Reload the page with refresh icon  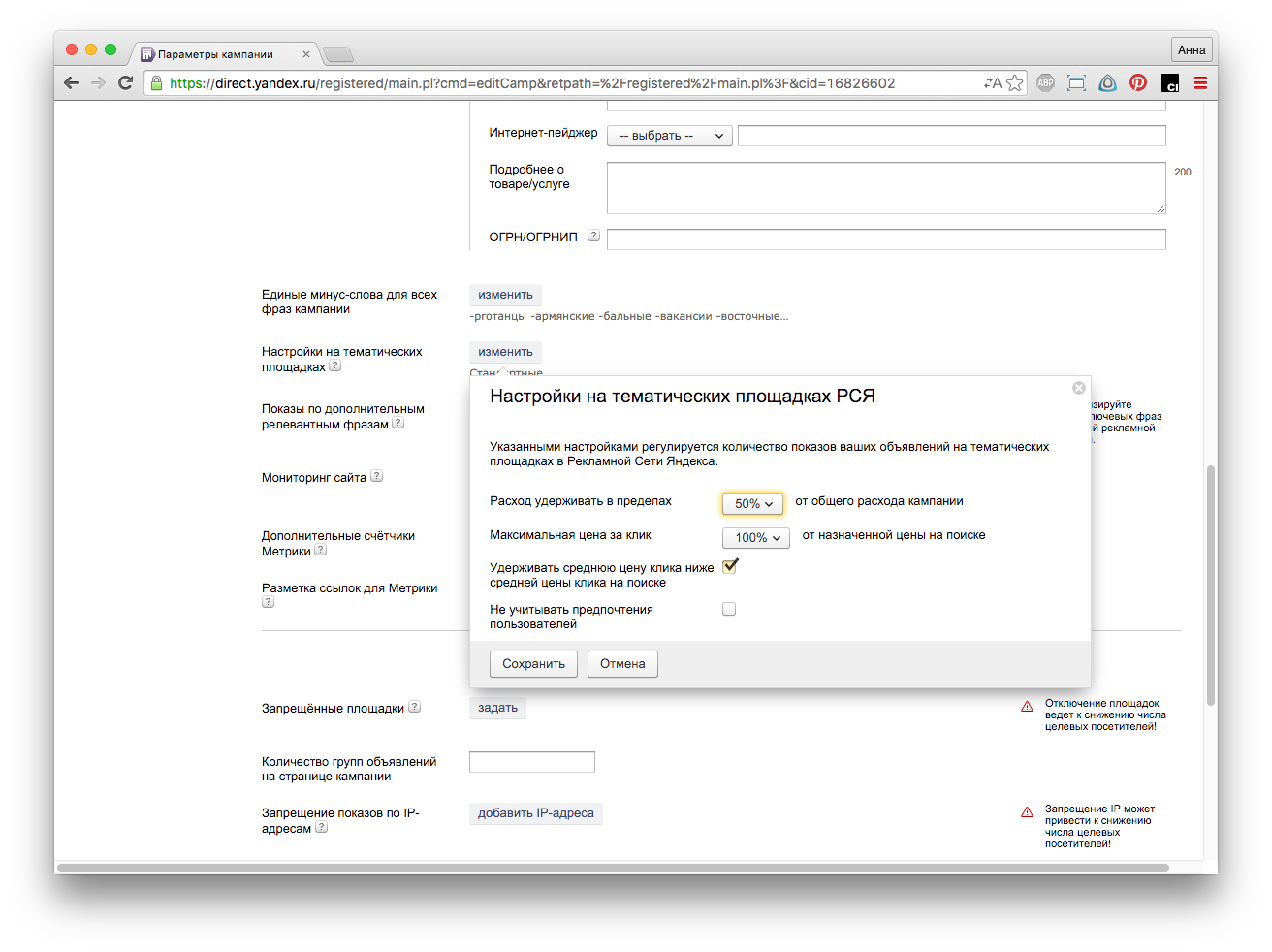click(125, 83)
